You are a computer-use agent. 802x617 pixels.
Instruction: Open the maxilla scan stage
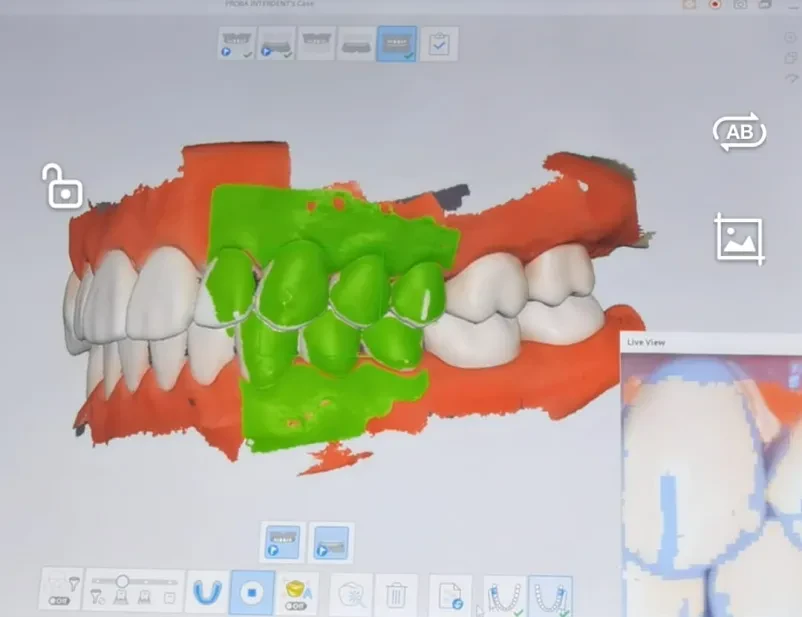[x=316, y=45]
